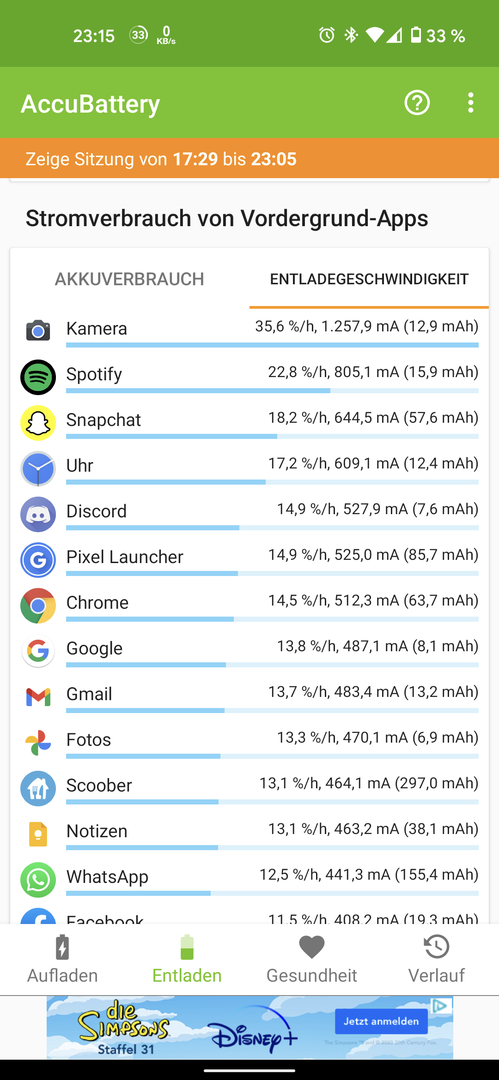Open the help question mark icon
499x1080 pixels.
click(417, 103)
